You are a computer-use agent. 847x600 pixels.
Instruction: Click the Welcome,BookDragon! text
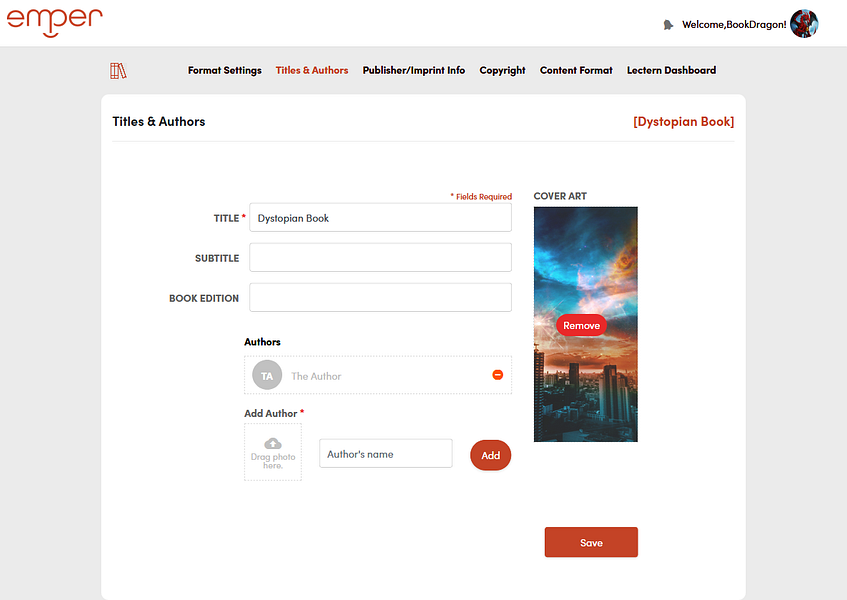734,24
